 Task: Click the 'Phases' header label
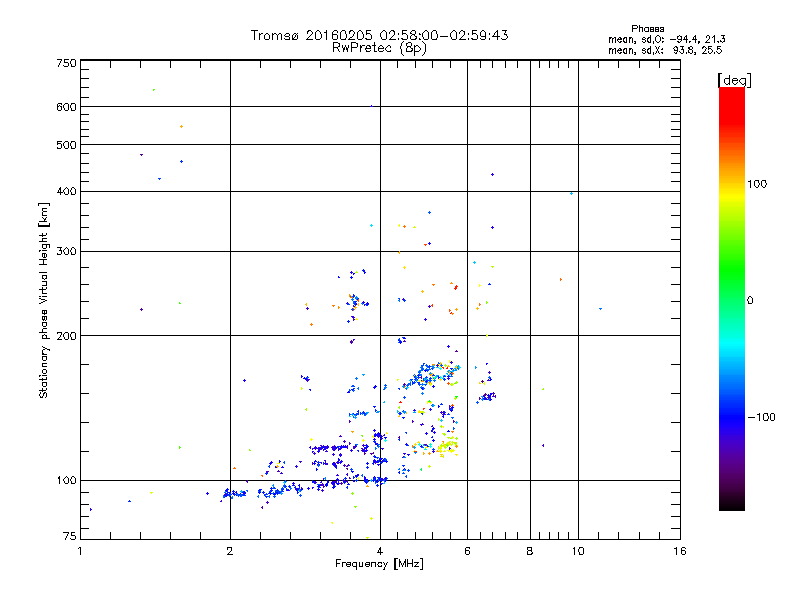click(647, 29)
